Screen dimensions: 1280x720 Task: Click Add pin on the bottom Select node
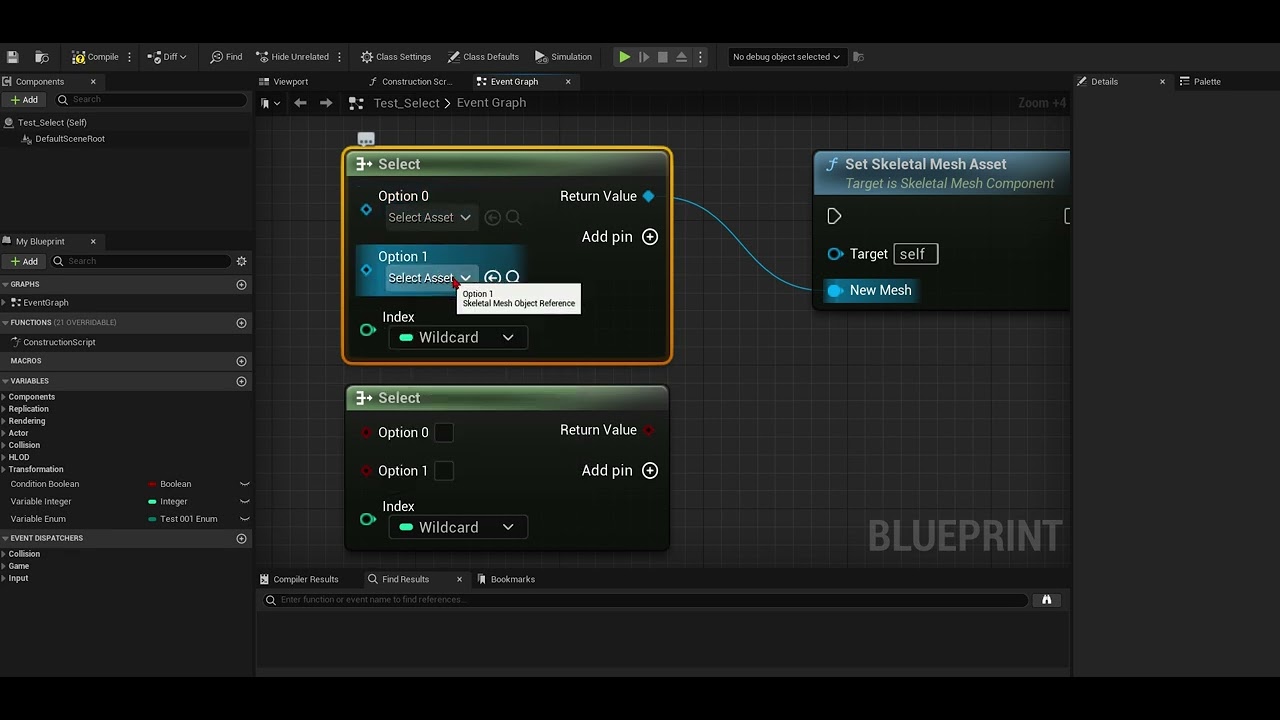[x=620, y=471]
